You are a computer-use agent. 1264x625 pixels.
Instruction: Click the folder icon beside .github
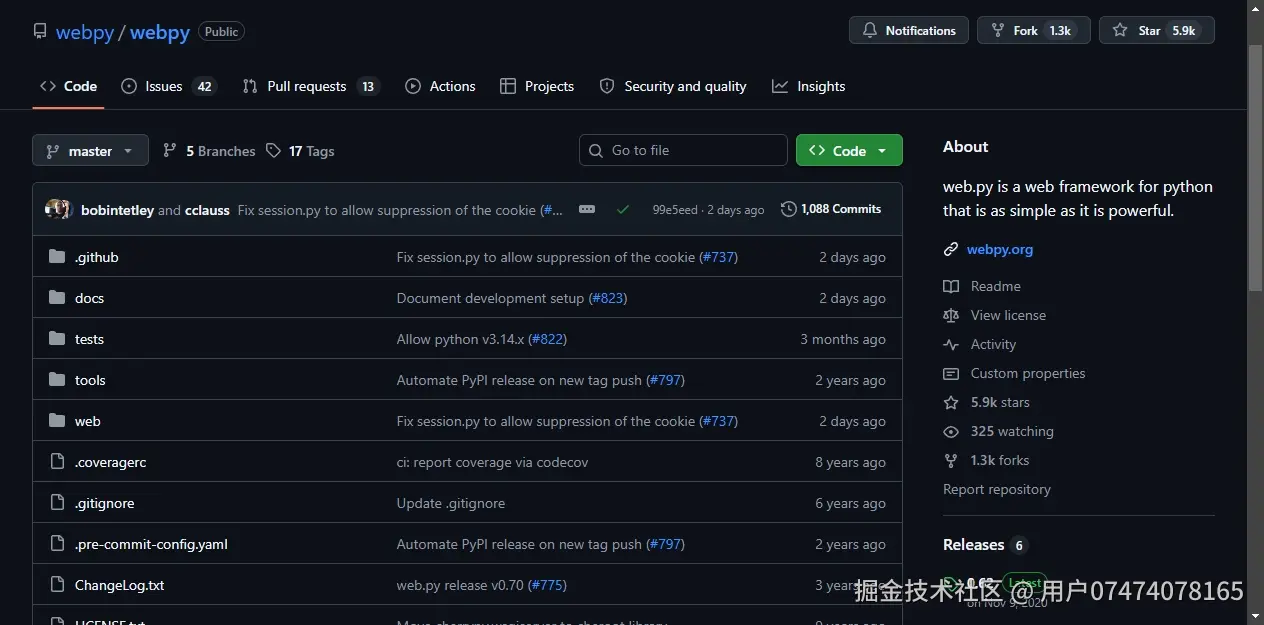pos(57,257)
